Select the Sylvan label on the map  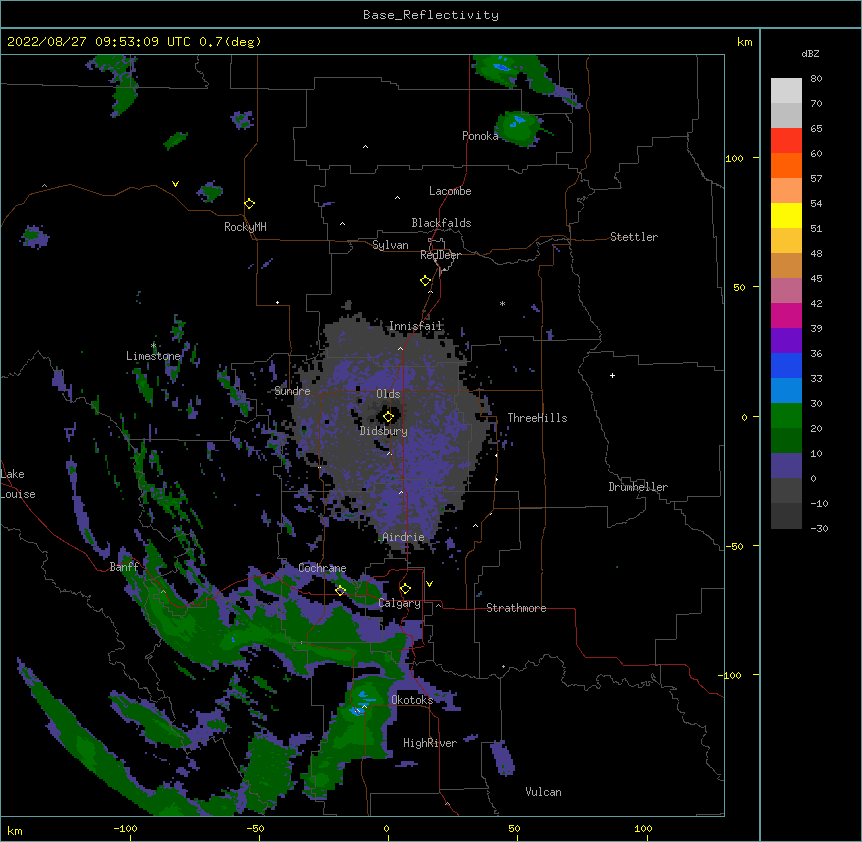point(390,245)
